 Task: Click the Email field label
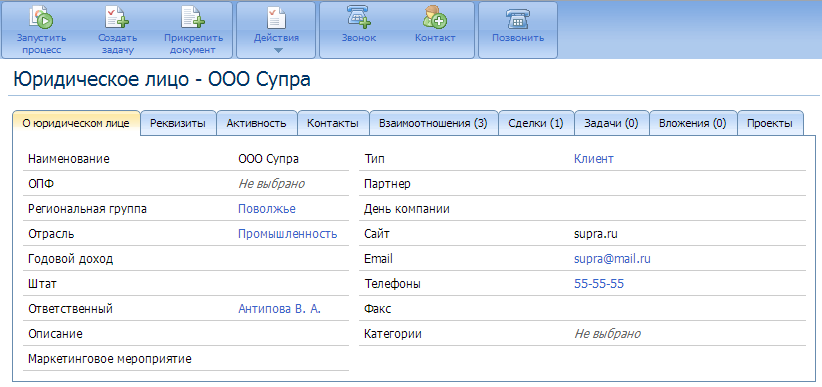click(378, 259)
